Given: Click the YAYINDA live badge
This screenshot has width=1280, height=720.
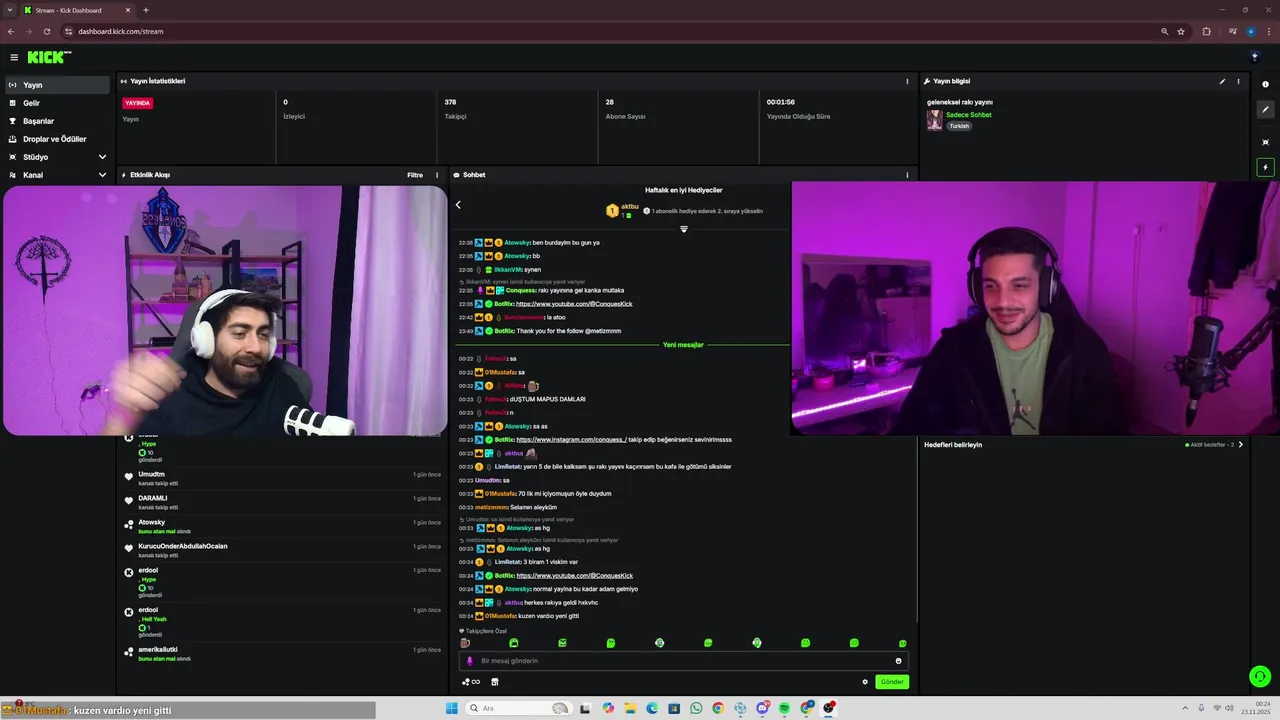Looking at the screenshot, I should [x=138, y=103].
